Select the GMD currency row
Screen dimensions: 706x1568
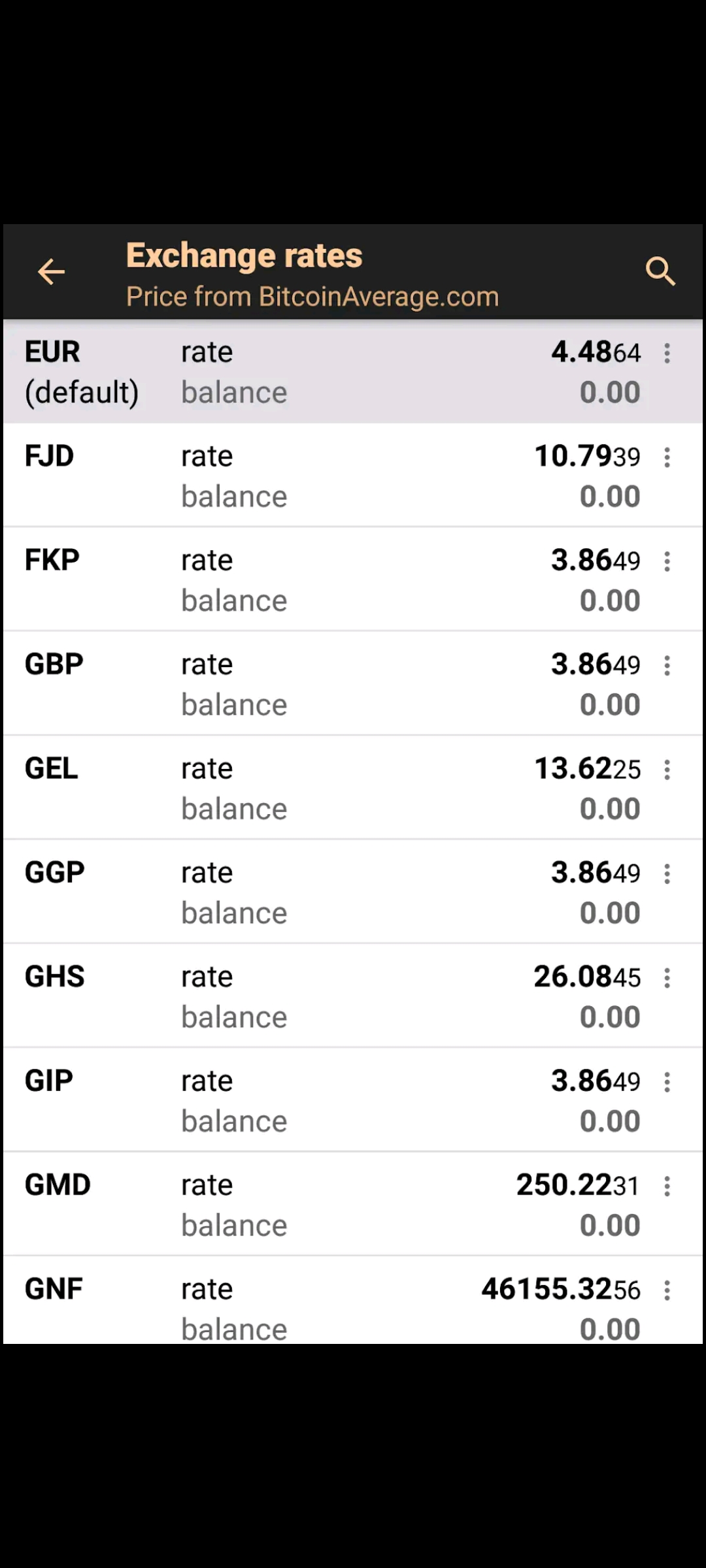353,1204
